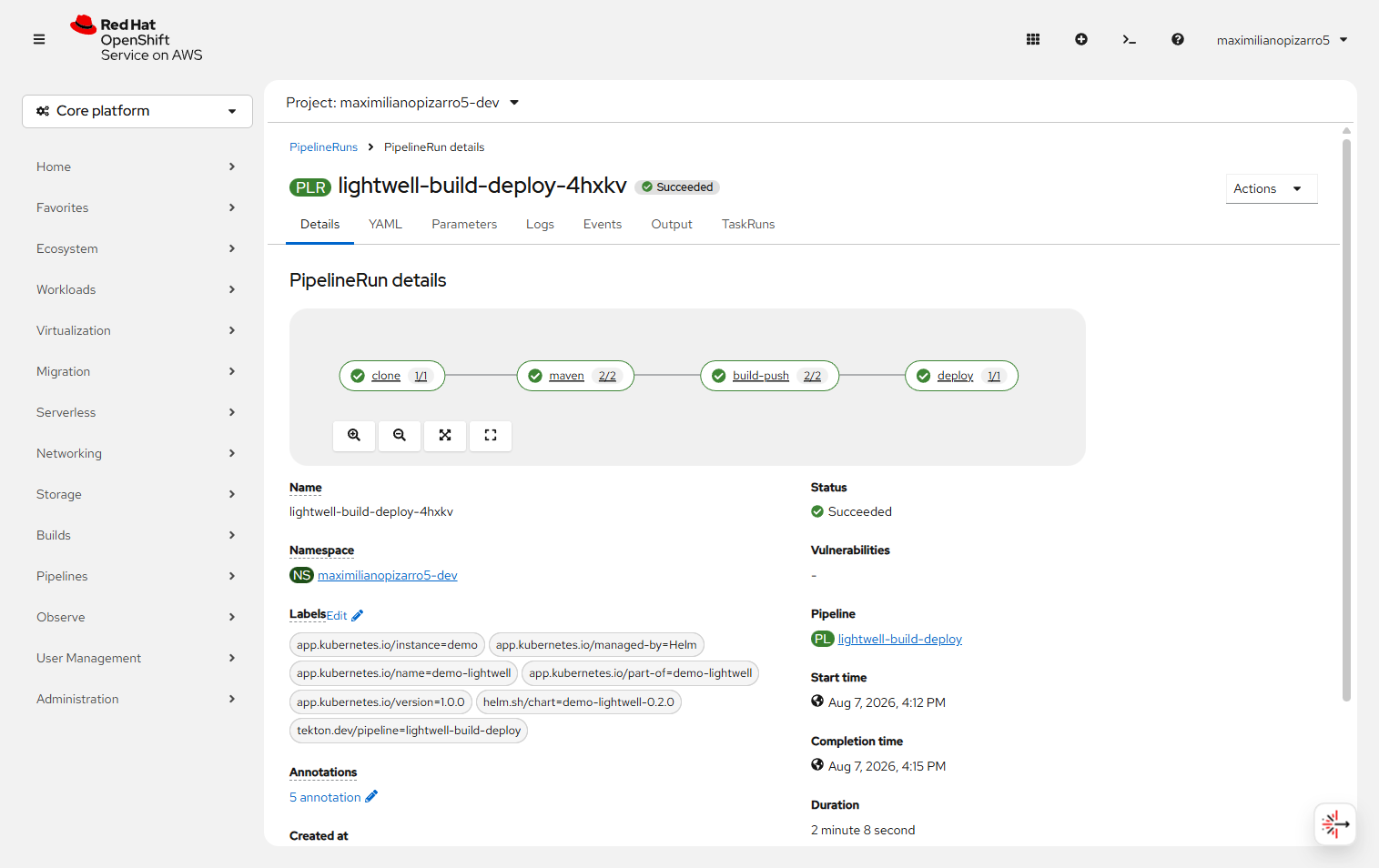Open the build-push task node

pos(769,376)
